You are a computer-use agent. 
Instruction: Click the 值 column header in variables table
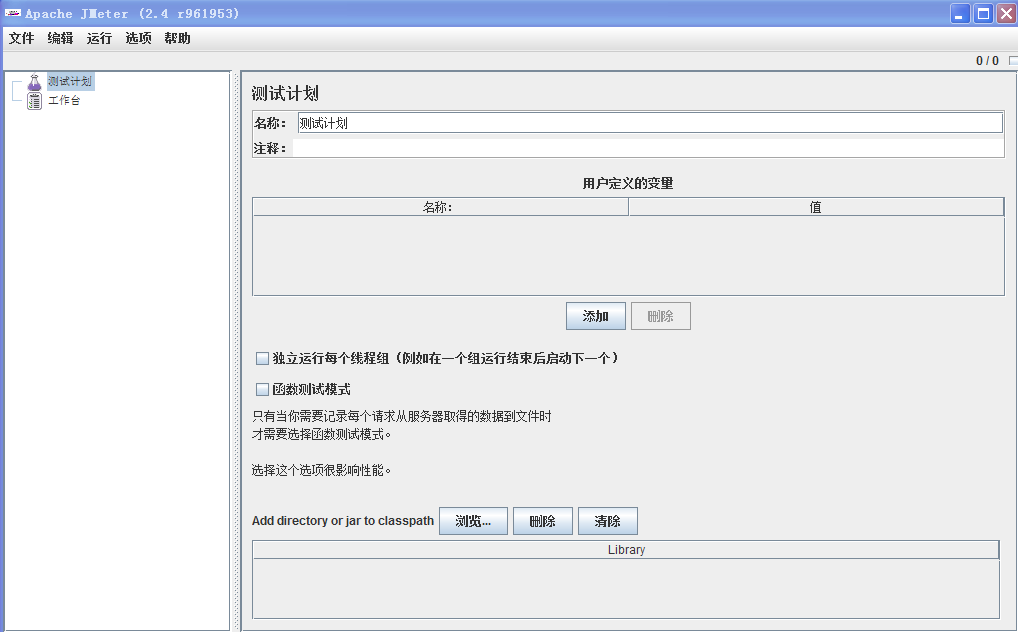pyautogui.click(x=816, y=207)
